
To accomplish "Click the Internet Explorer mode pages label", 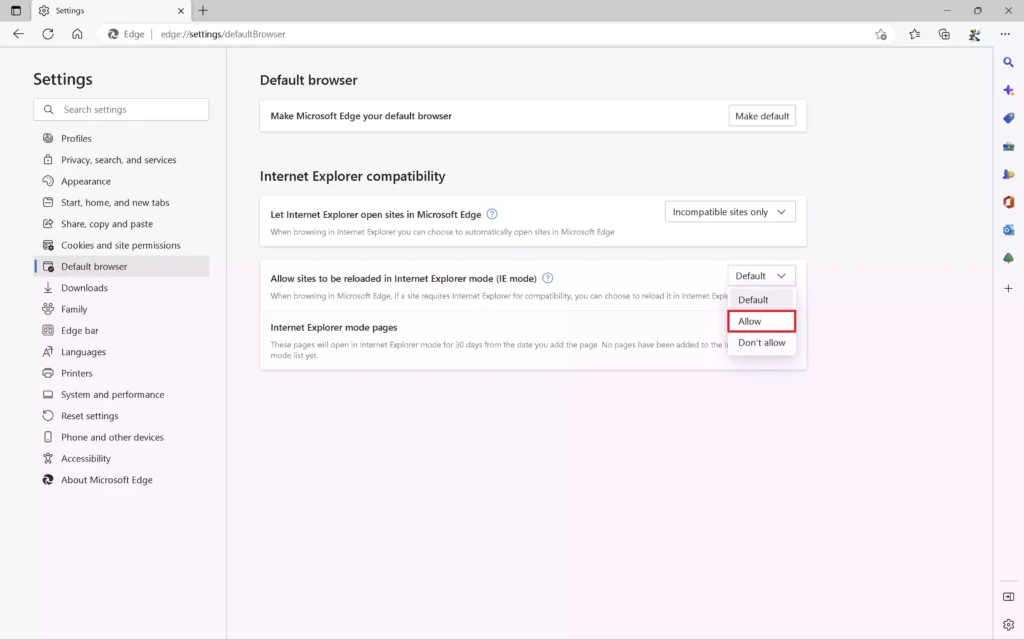I will coord(334,328).
